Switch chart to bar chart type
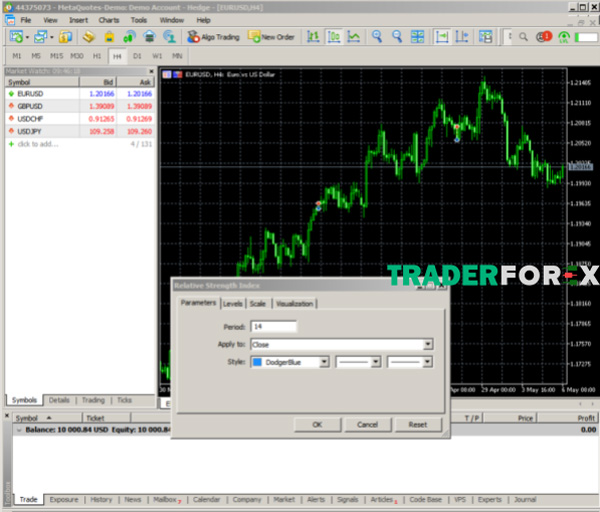The height and width of the screenshot is (512, 600). point(313,37)
